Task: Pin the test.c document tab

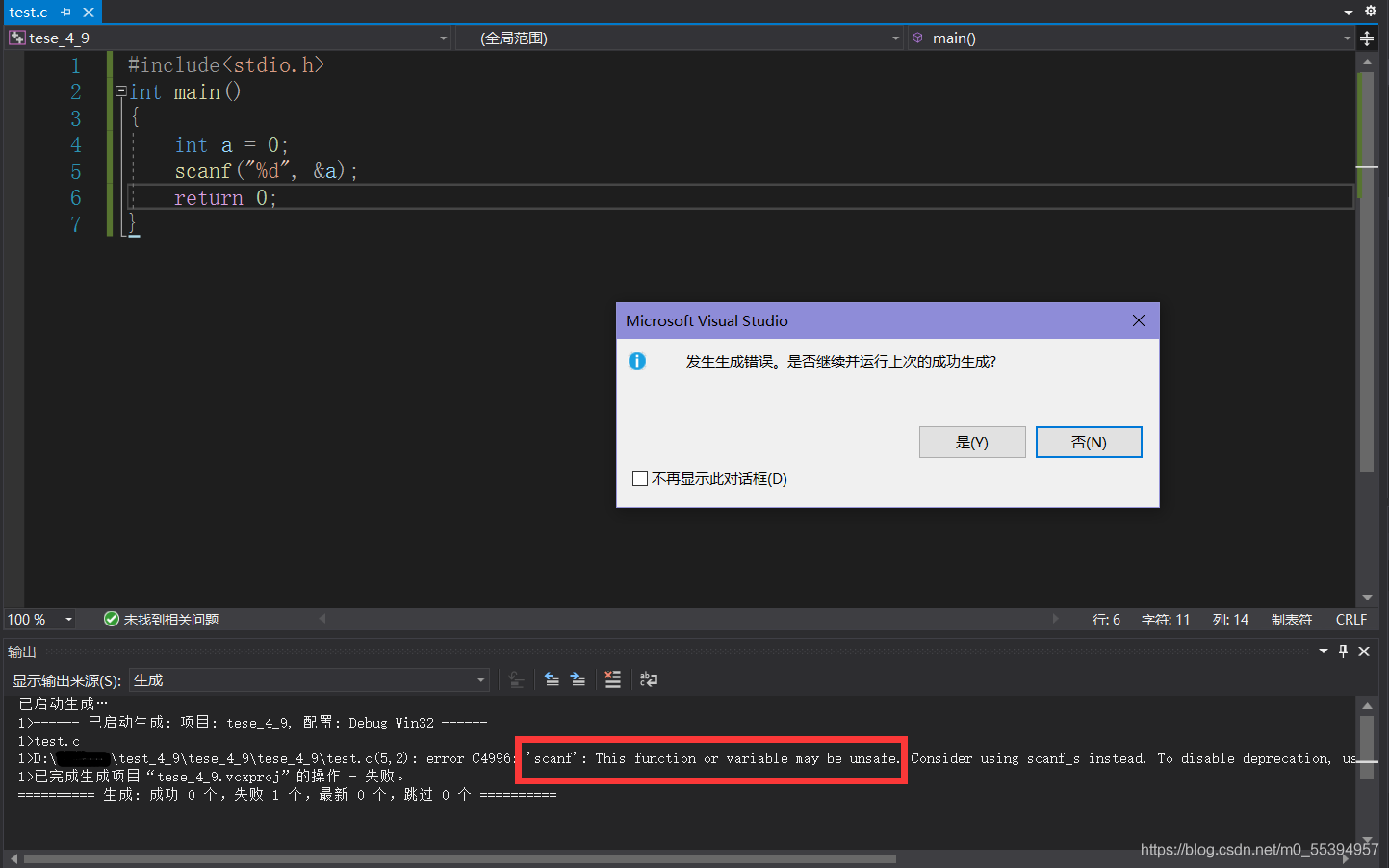Action: click(66, 13)
